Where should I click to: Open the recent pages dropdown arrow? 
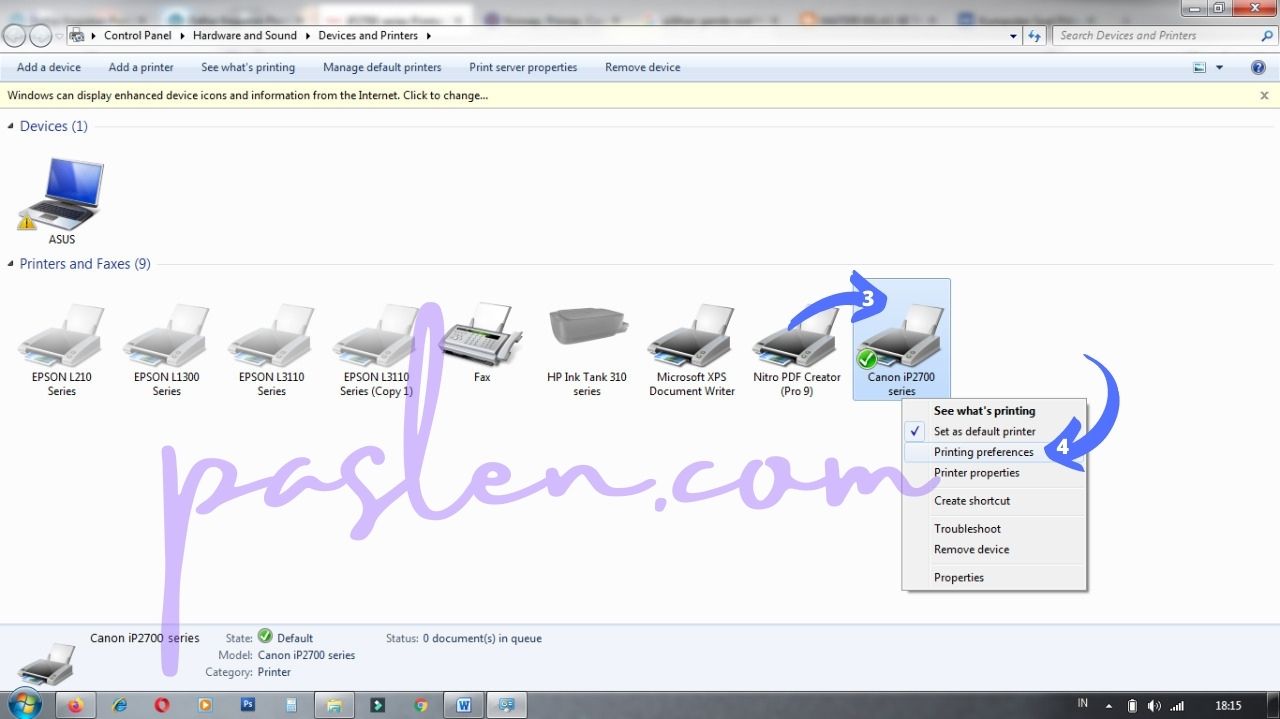point(59,36)
